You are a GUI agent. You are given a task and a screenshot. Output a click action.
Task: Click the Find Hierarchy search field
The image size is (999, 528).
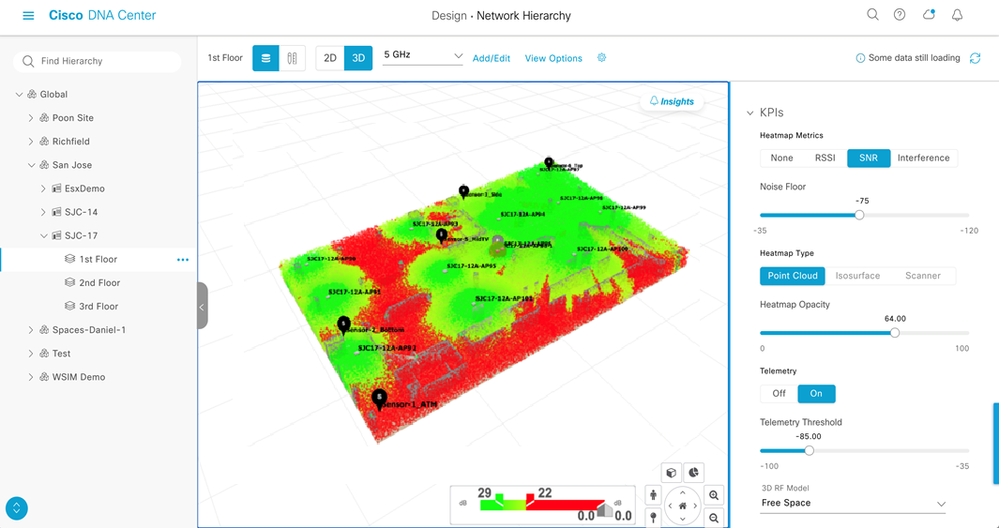point(97,61)
